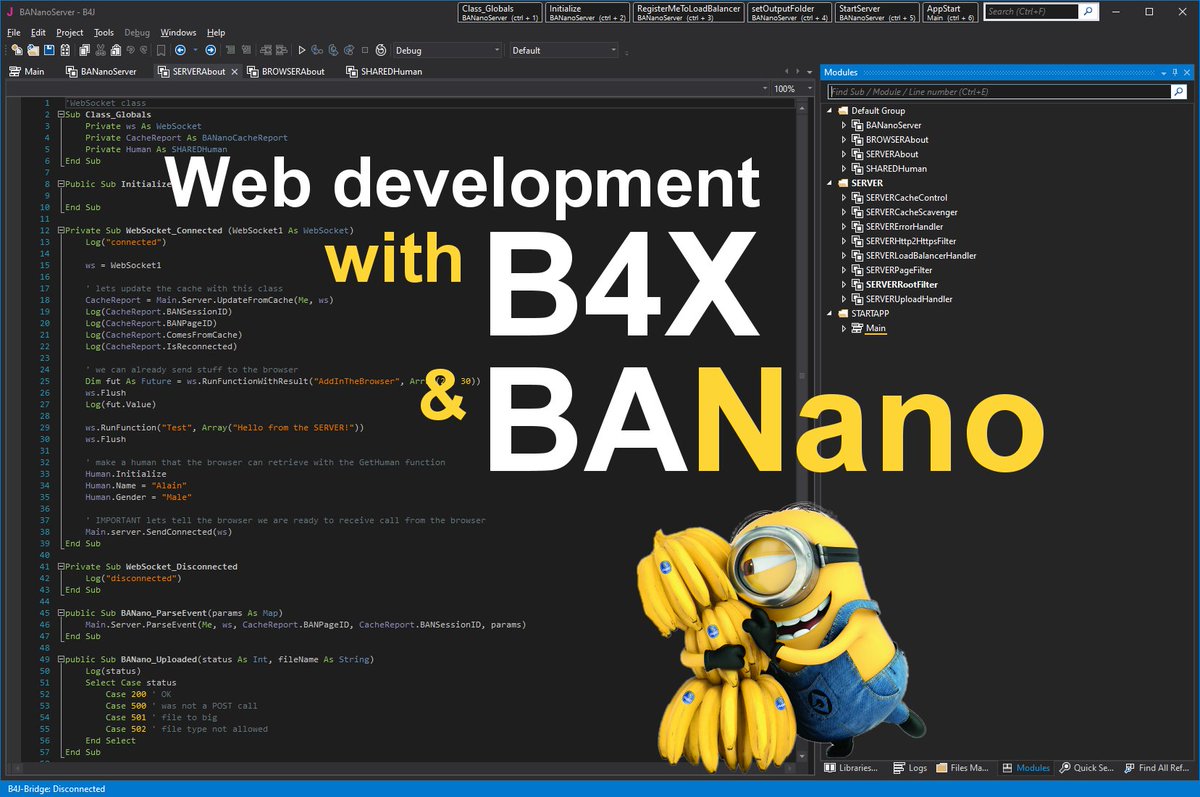Image resolution: width=1200 pixels, height=797 pixels.
Task: Collapse the SERVER group in the Modules tree
Action: tap(830, 183)
